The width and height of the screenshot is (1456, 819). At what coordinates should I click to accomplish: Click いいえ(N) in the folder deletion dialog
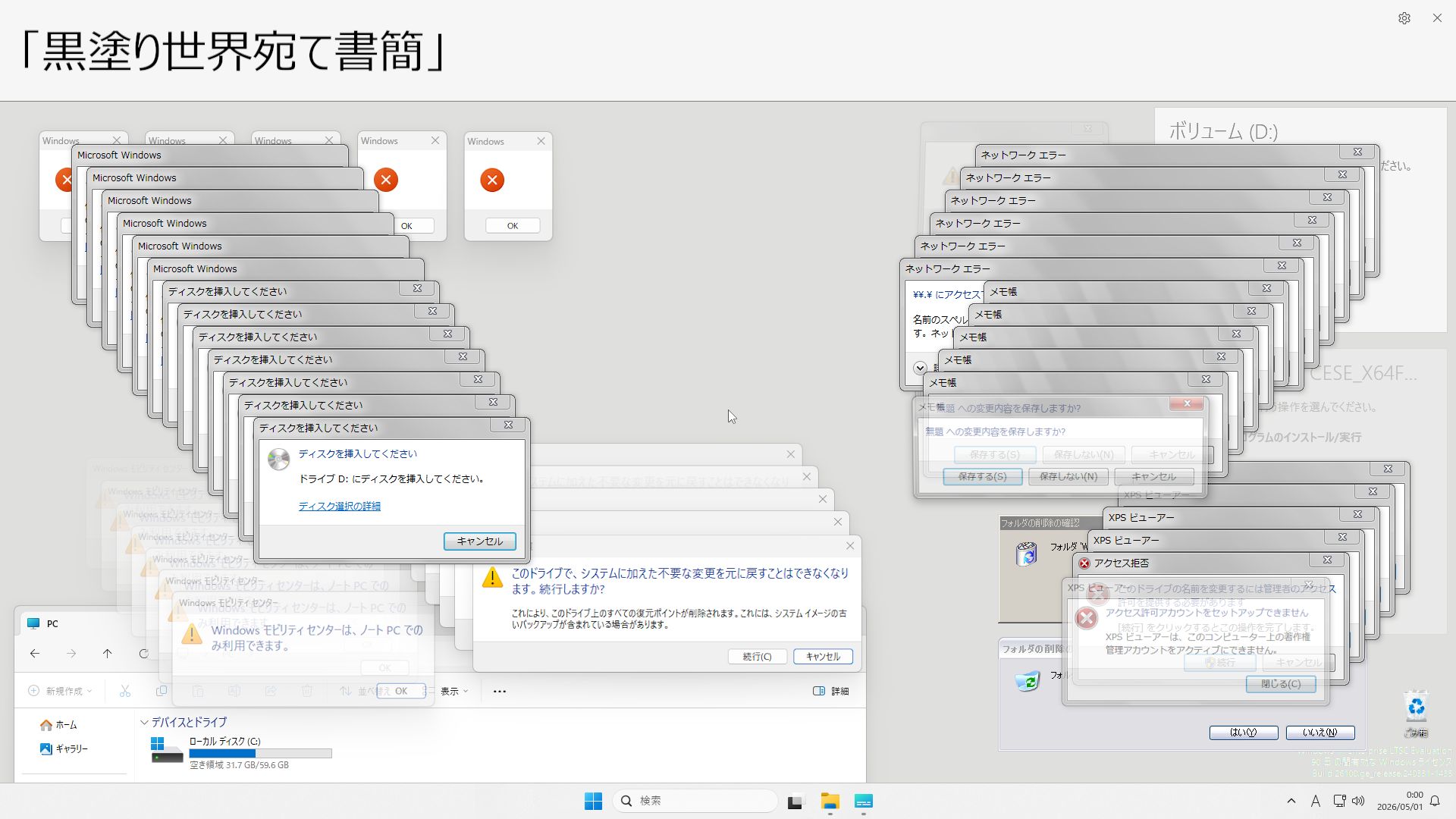pos(1320,733)
